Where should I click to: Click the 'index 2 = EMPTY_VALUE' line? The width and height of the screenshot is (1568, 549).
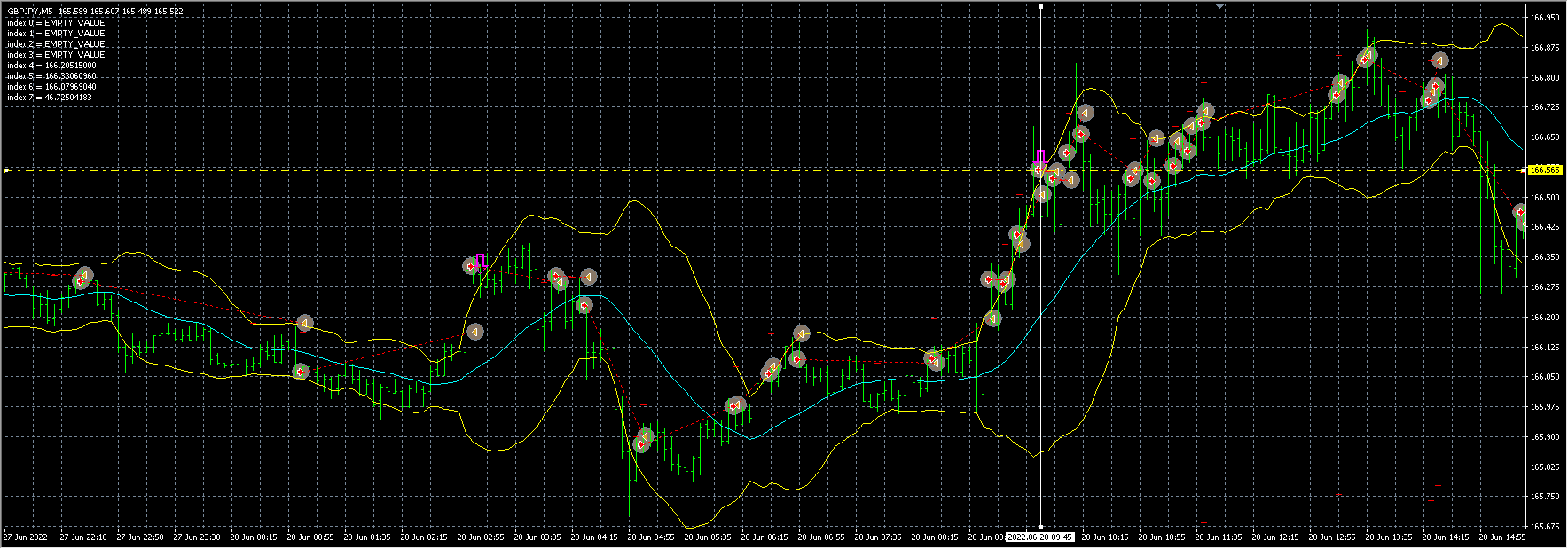[x=56, y=43]
